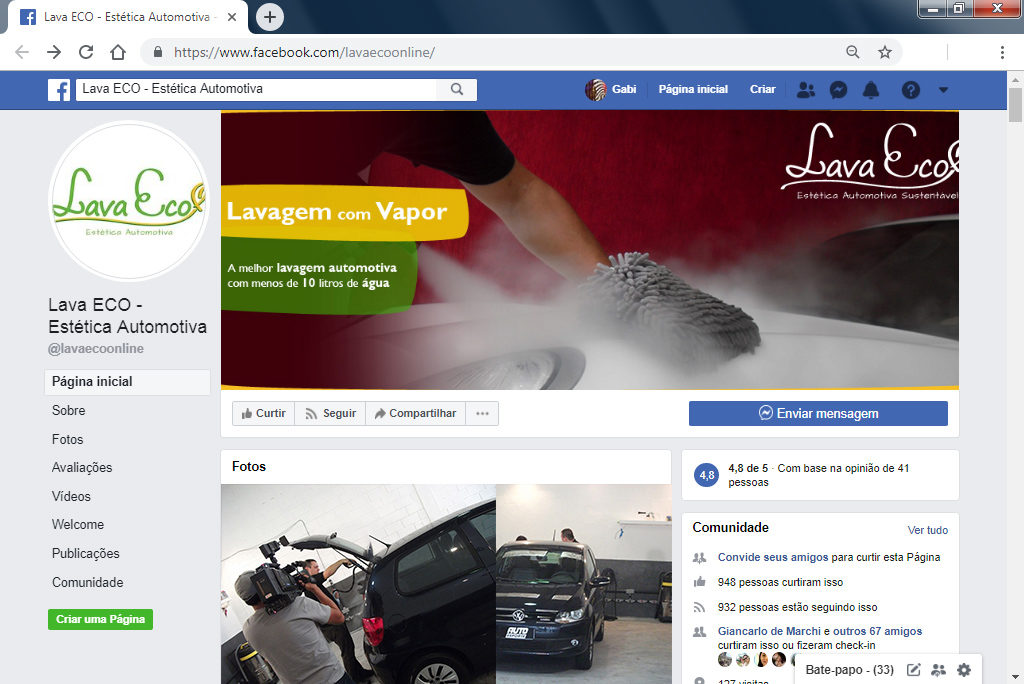Go back with browser back arrow
Image resolution: width=1024 pixels, height=684 pixels.
pyautogui.click(x=22, y=52)
